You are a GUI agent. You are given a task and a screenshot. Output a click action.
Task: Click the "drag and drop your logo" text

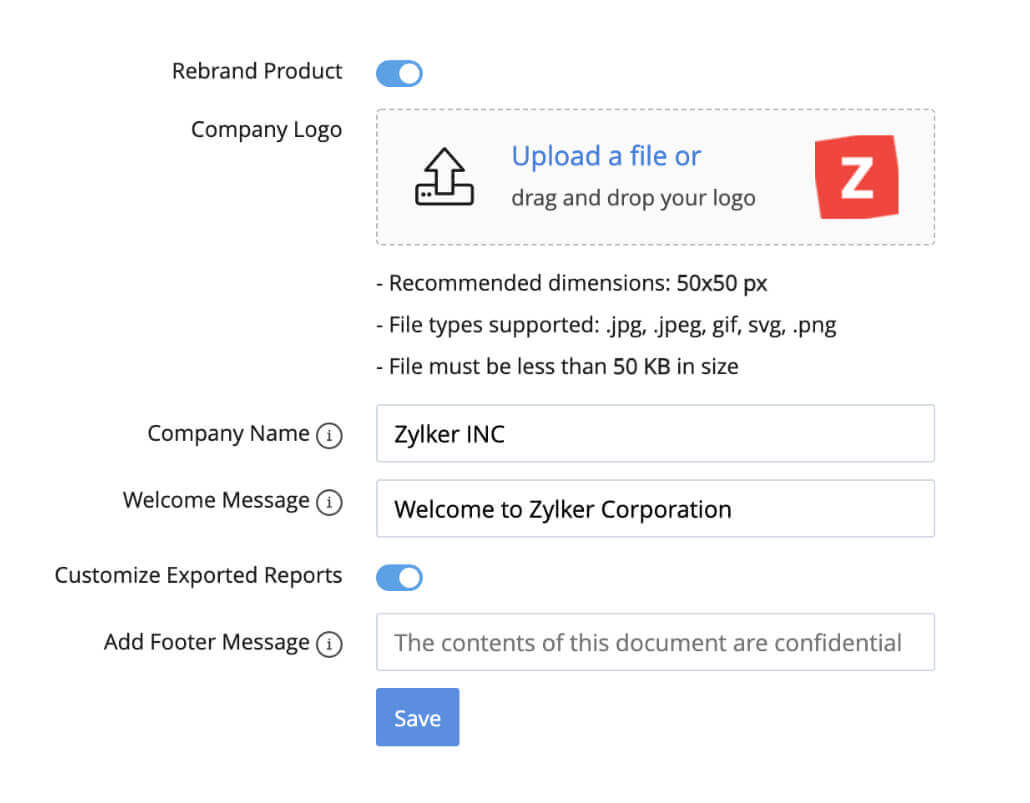(x=633, y=198)
